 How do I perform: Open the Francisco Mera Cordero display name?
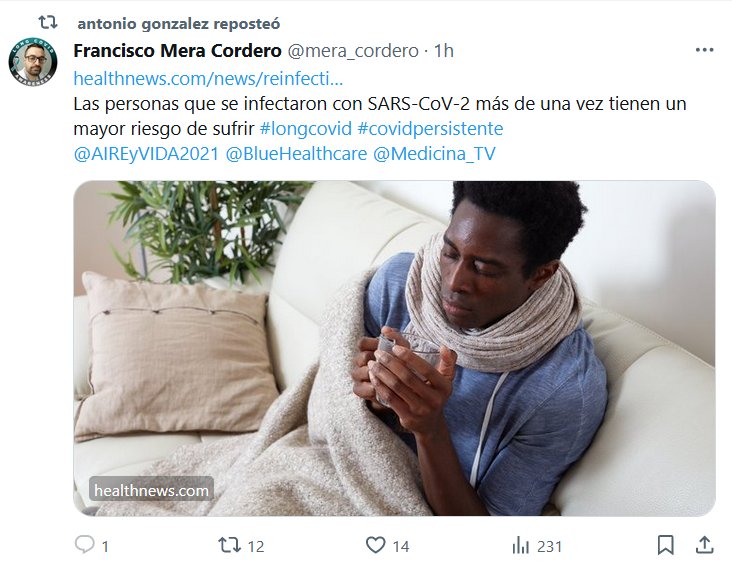tap(177, 50)
